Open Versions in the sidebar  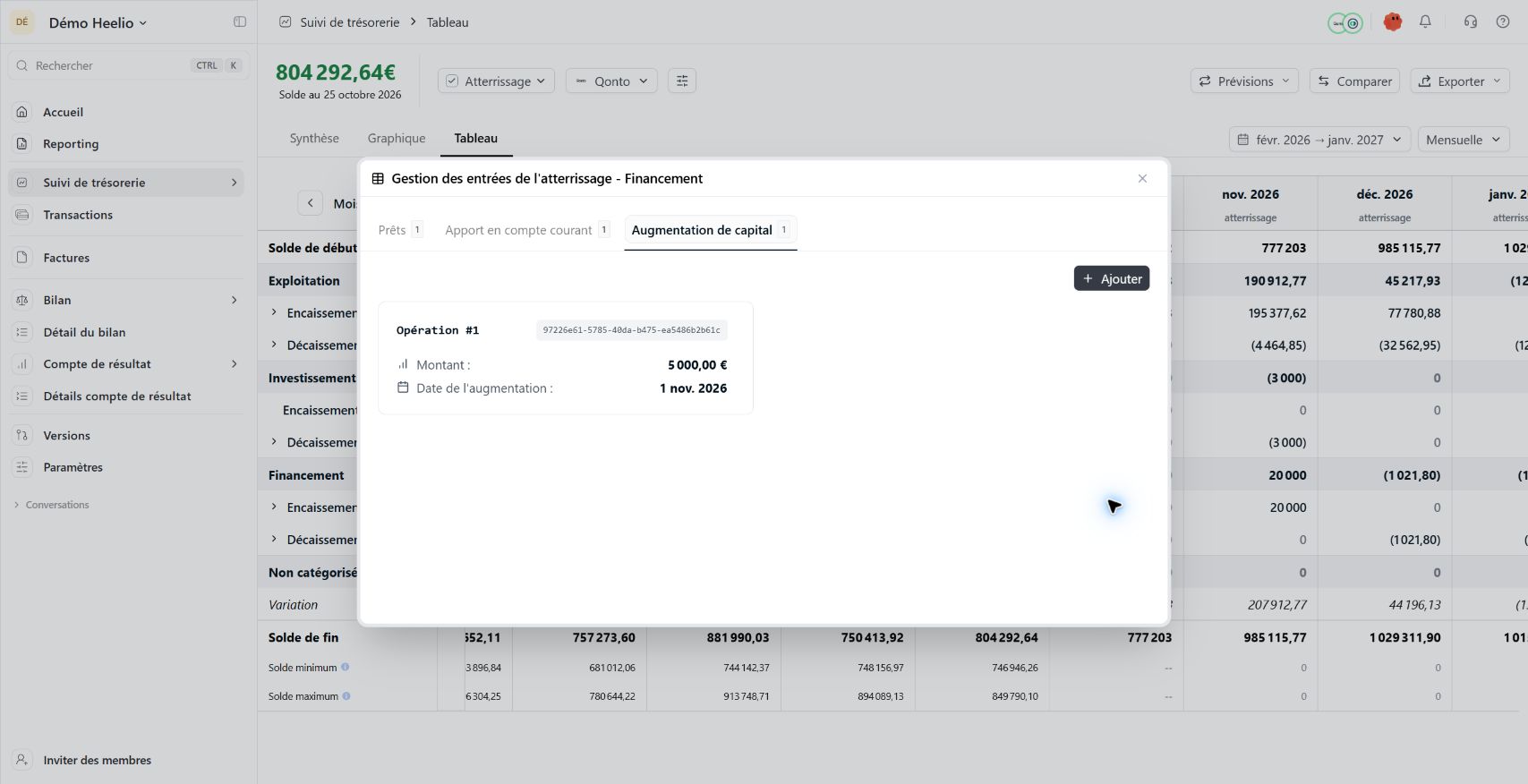(x=126, y=436)
